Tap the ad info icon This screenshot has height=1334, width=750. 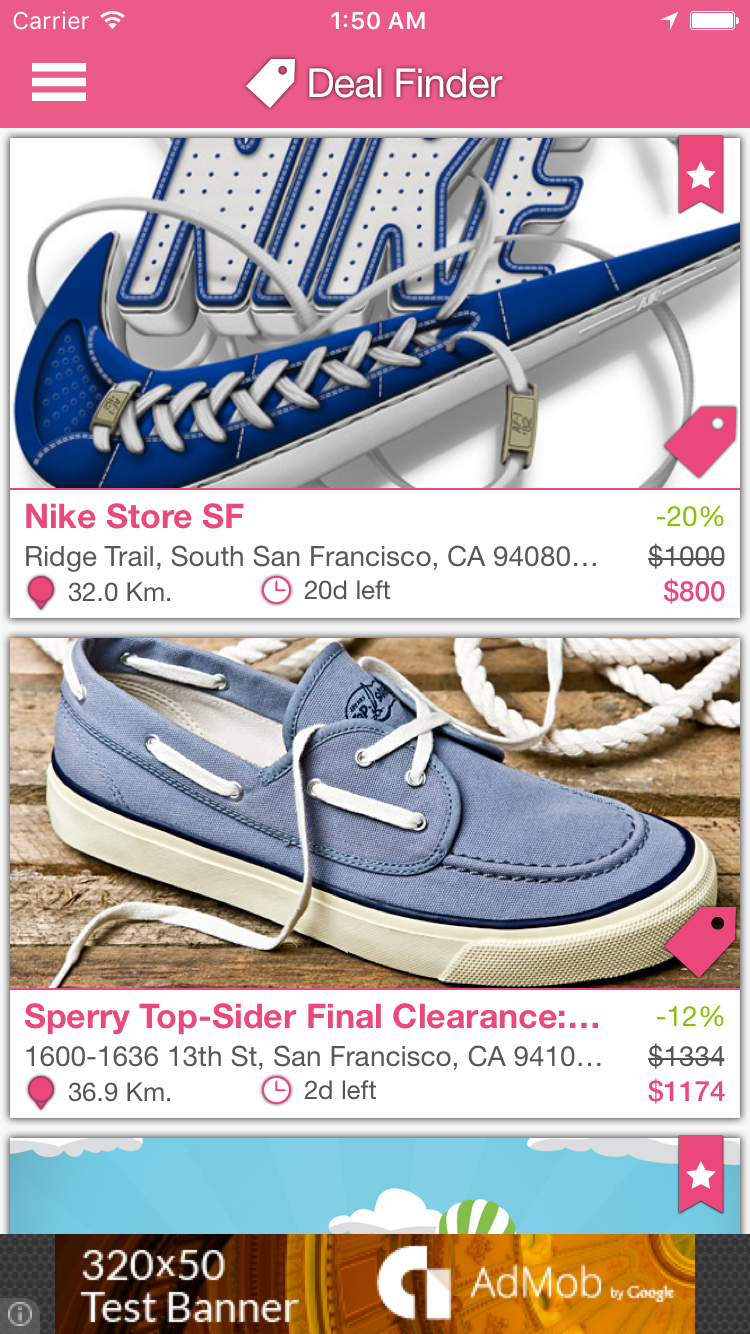pyautogui.click(x=20, y=1314)
